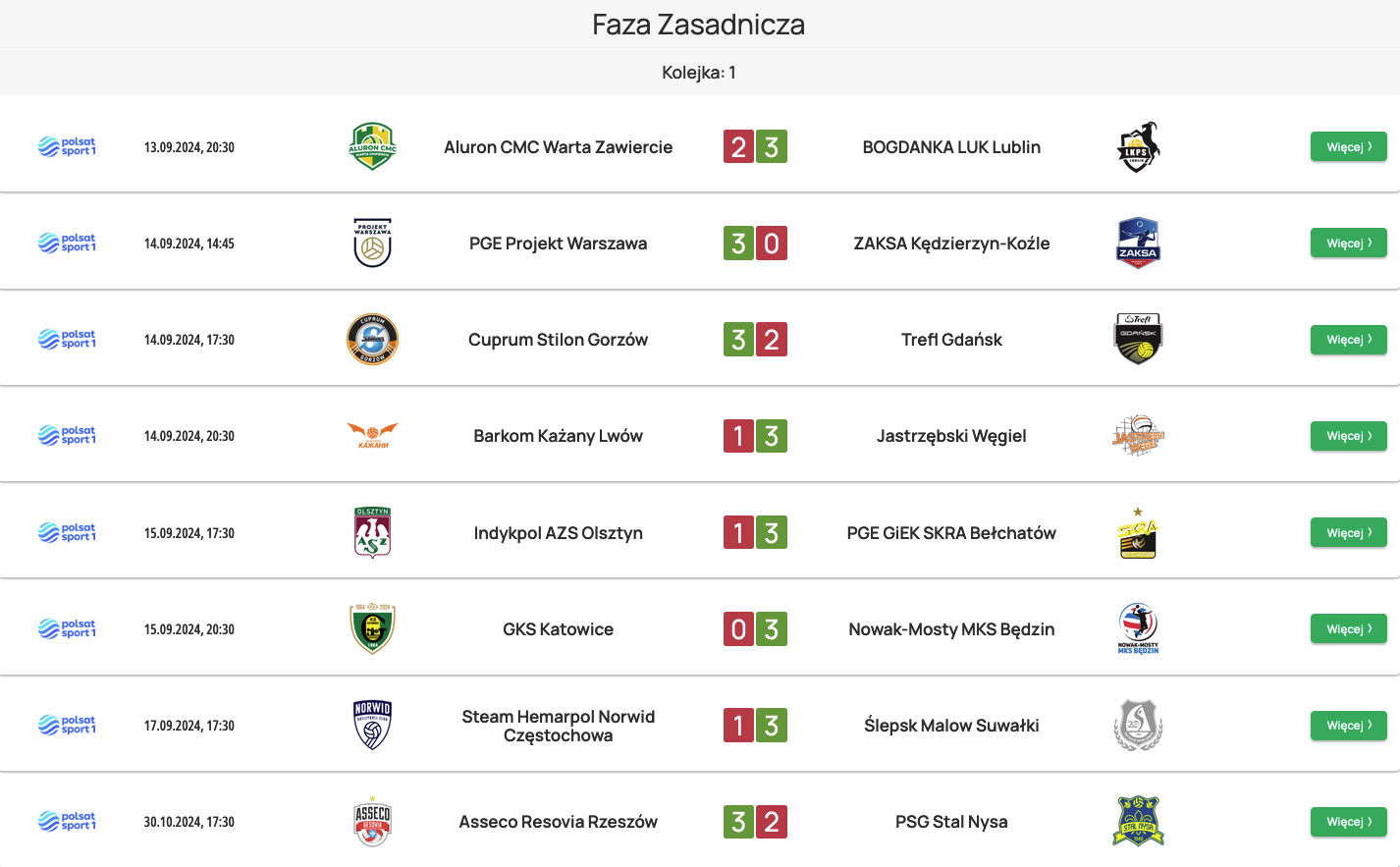Click the 3:0 score for Warszawa match
Image resolution: width=1400 pixels, height=867 pixels.
[x=755, y=244]
